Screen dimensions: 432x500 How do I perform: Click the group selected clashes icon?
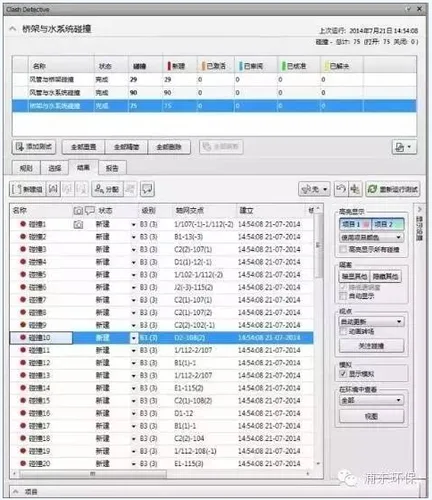[53, 189]
